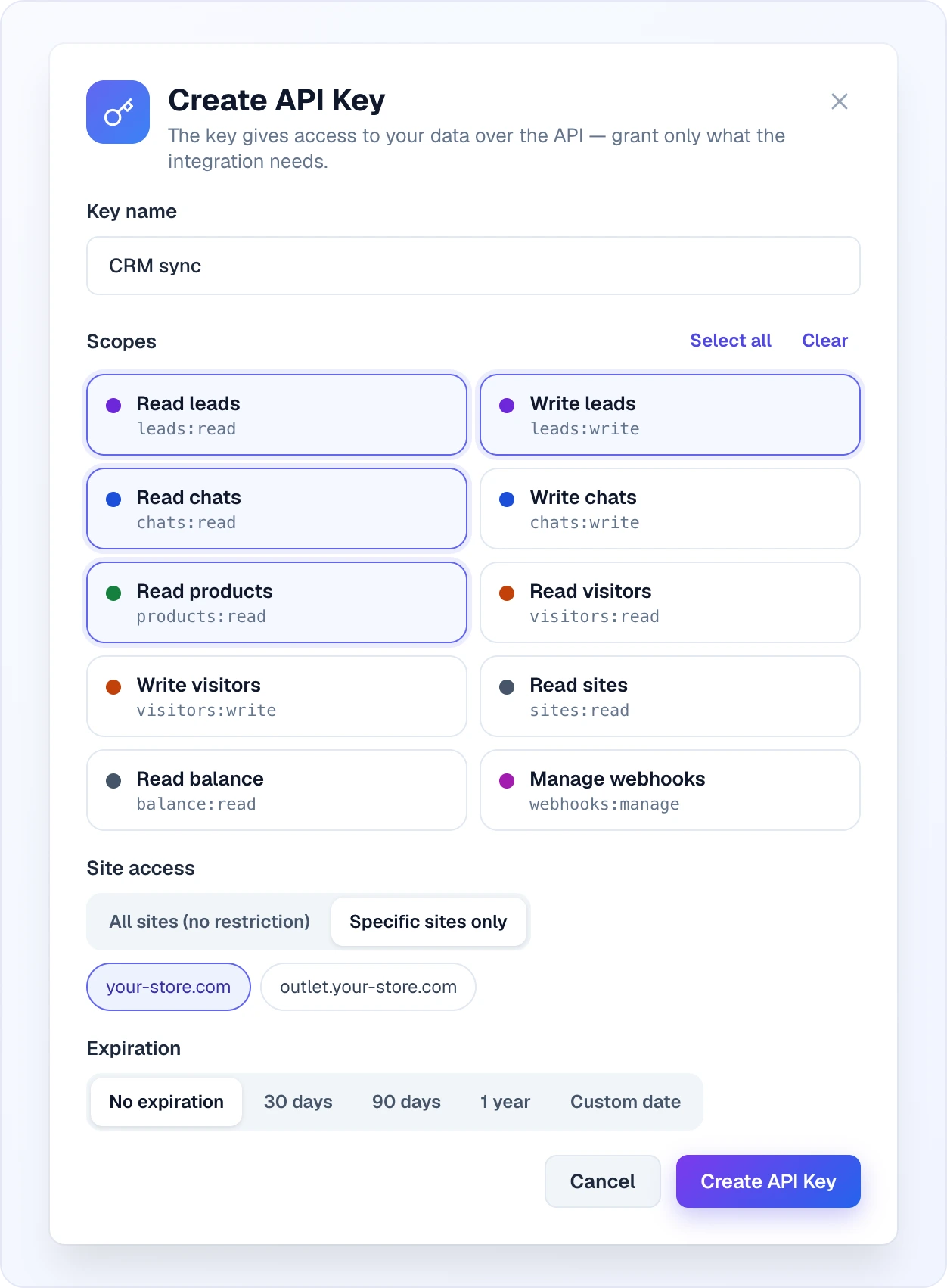Screen dimensions: 947x1288
Task: Enable the Read visitors scope
Action: (670, 602)
